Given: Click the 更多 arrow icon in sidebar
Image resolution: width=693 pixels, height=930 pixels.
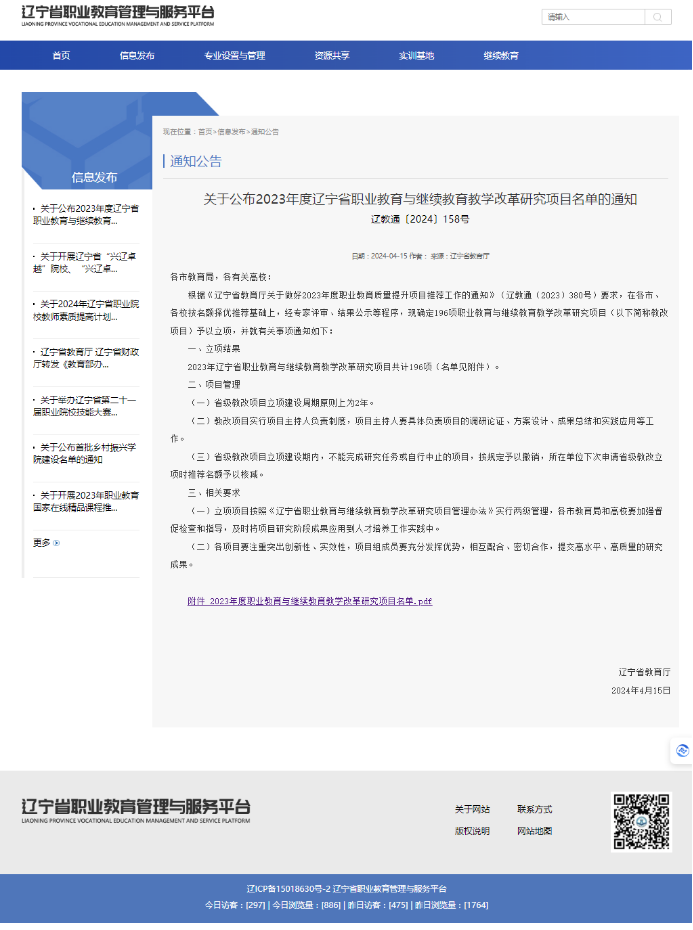Looking at the screenshot, I should click(57, 543).
